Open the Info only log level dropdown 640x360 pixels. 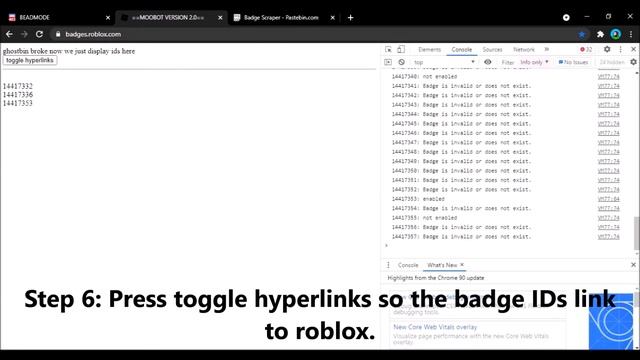tap(534, 62)
